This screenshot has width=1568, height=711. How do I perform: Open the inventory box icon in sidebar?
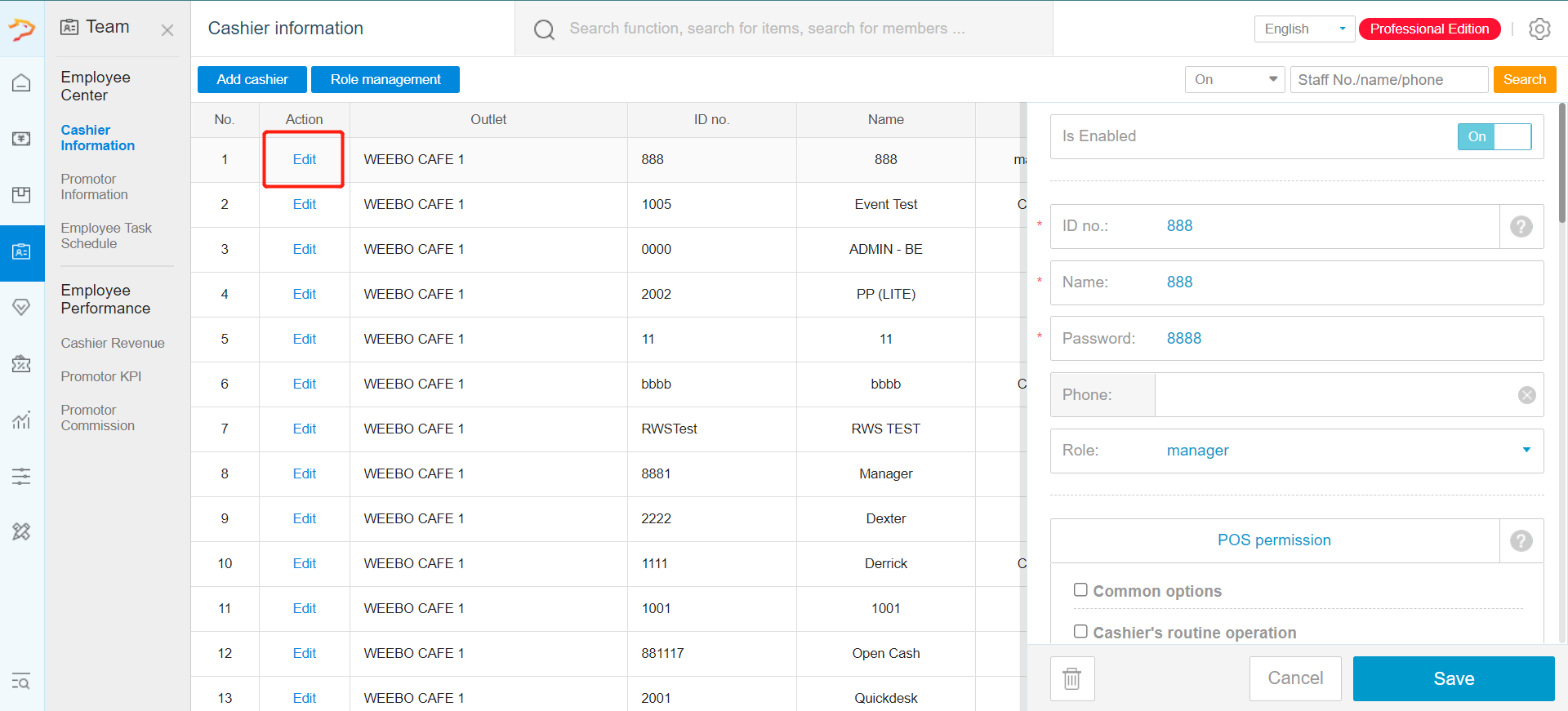[x=22, y=194]
